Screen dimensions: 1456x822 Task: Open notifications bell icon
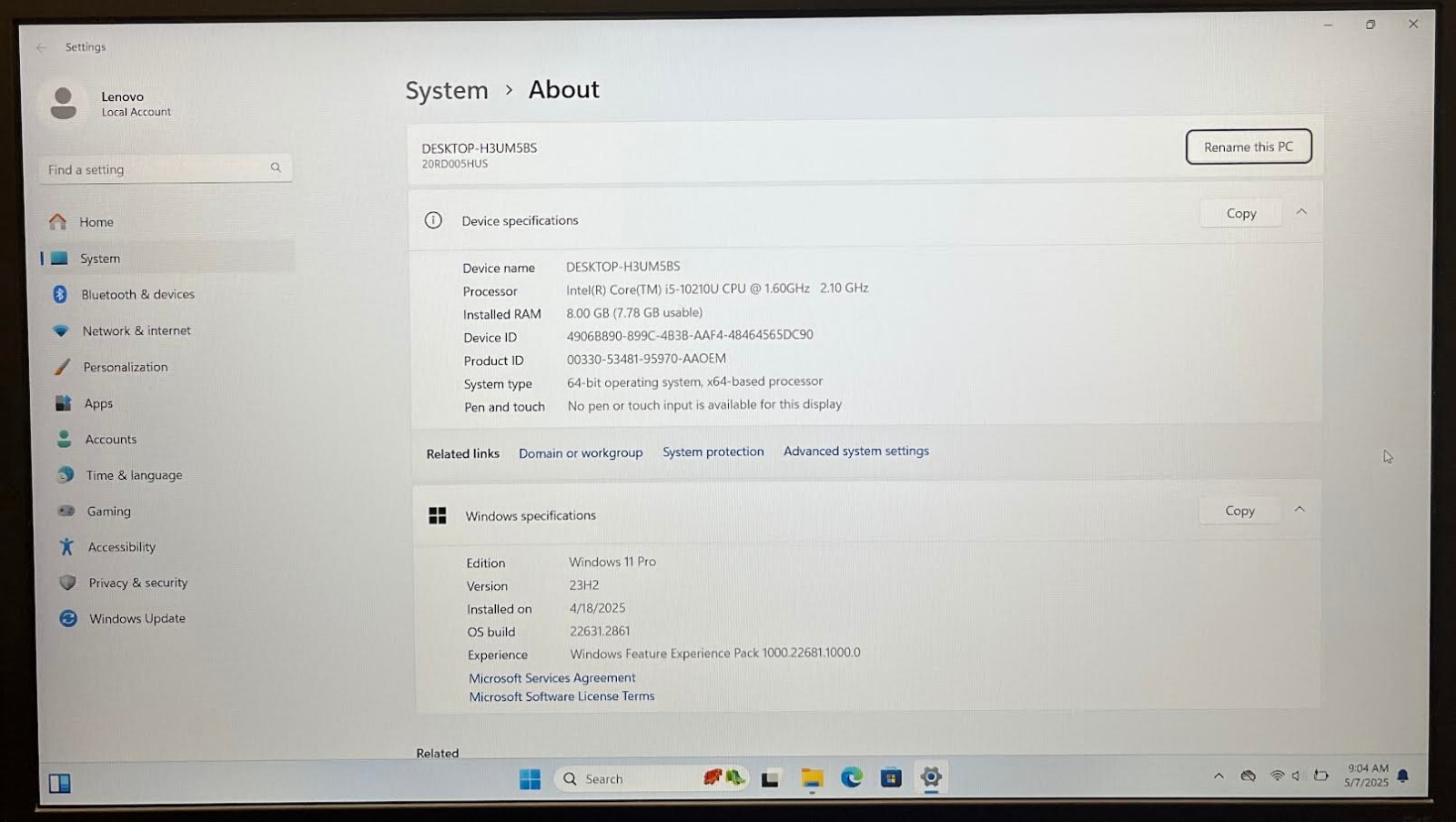tap(1403, 776)
